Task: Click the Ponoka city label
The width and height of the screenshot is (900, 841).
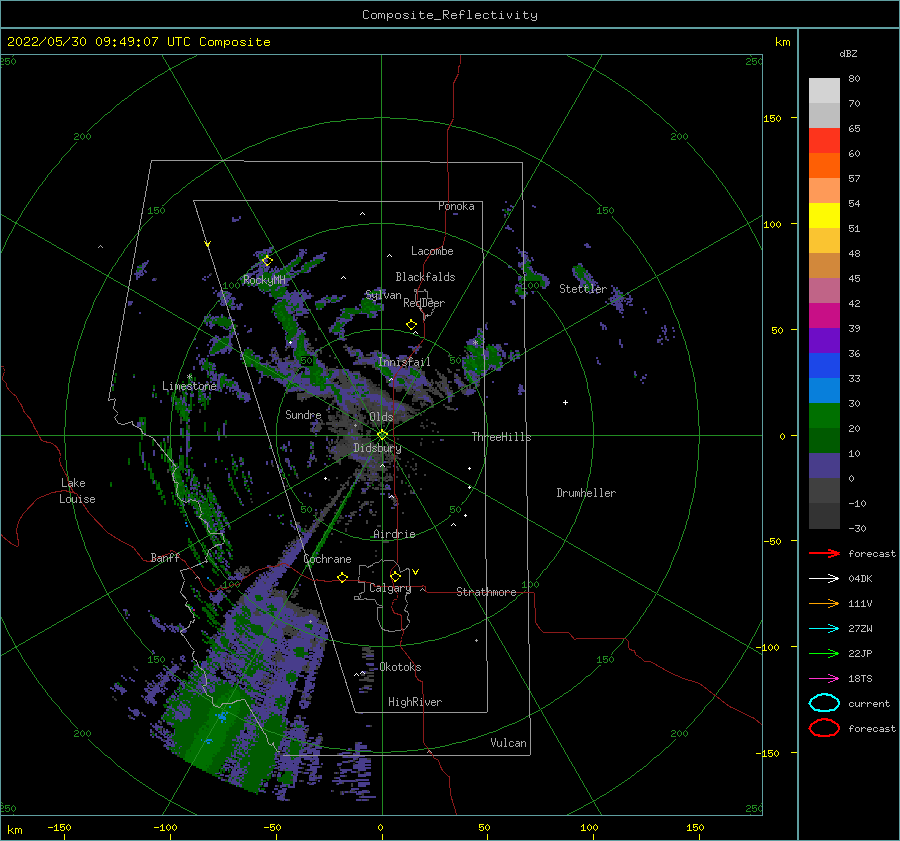Action: pyautogui.click(x=456, y=206)
